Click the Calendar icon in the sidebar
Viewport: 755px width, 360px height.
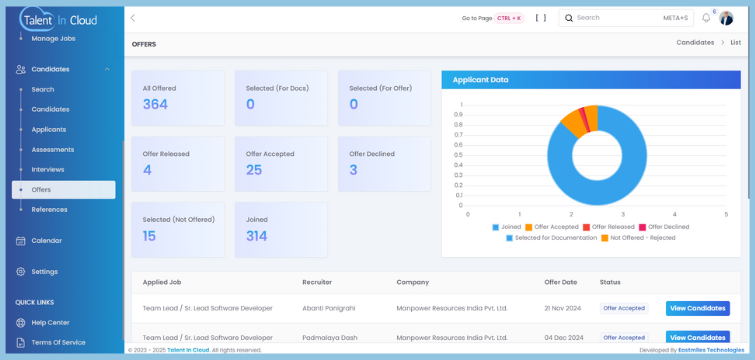tap(20, 241)
